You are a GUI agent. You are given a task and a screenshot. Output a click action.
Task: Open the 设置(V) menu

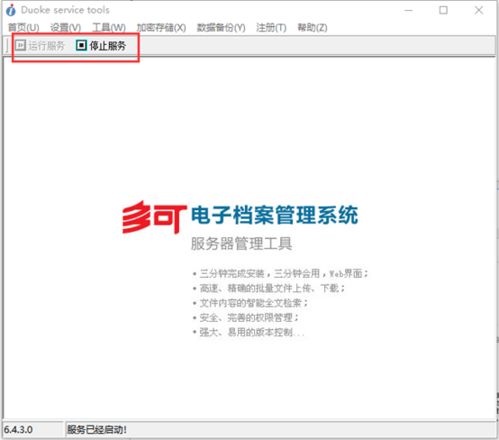(x=65, y=28)
